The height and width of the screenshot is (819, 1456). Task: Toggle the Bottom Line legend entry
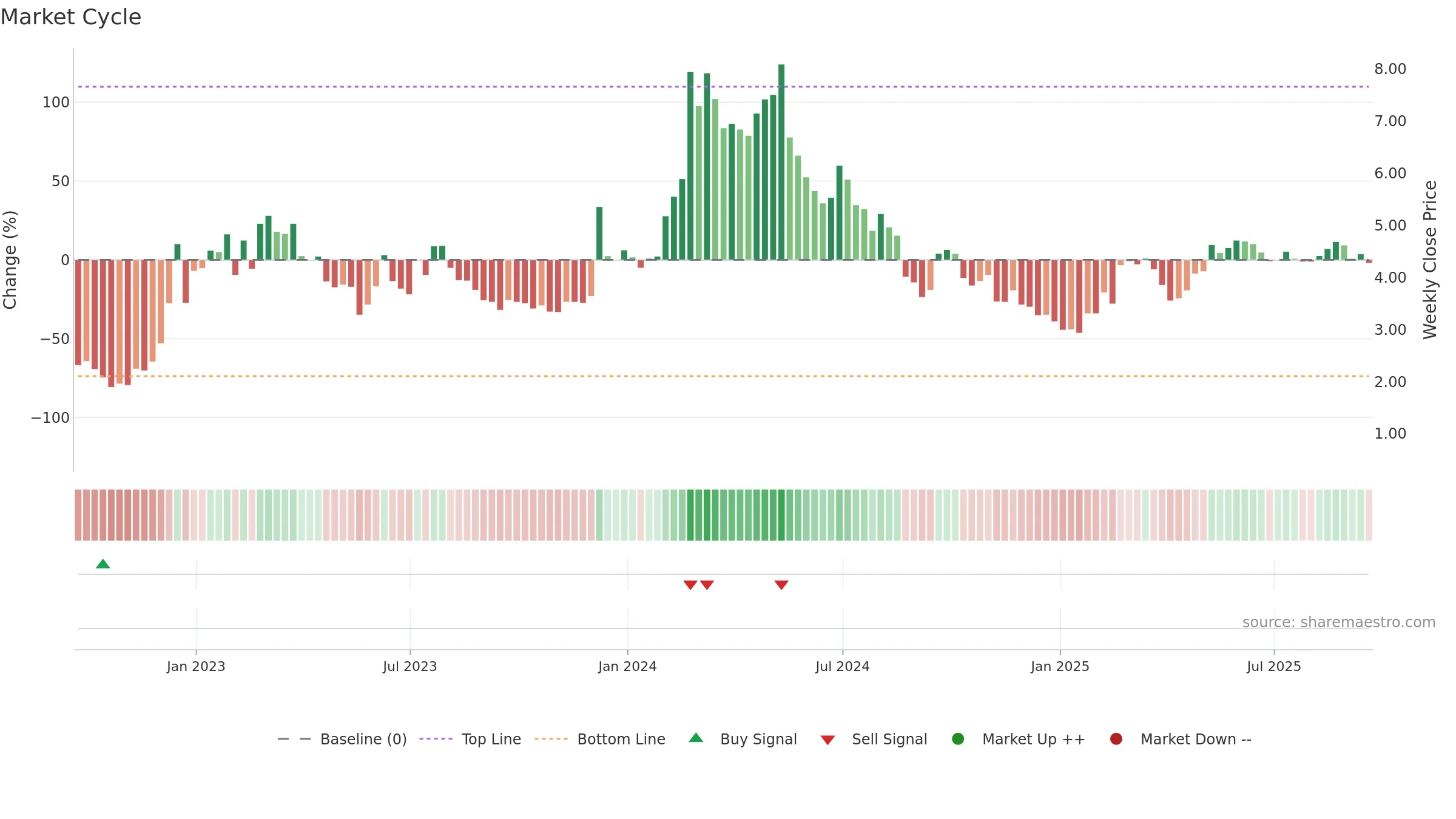600,739
